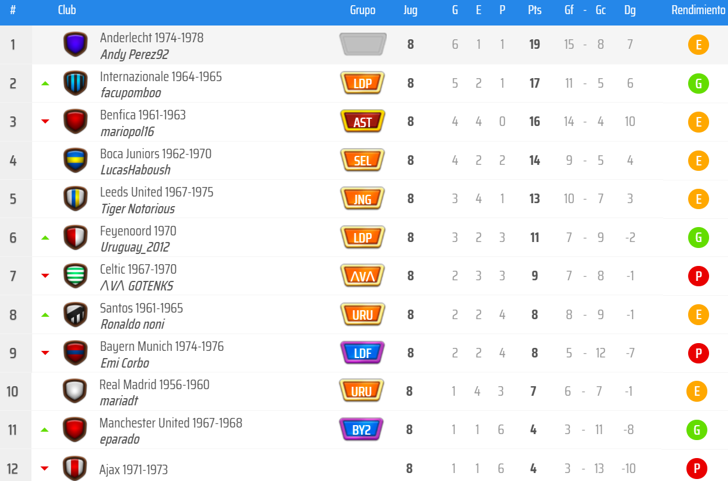Click the JNG group badge
728x481 pixels.
click(x=363, y=199)
